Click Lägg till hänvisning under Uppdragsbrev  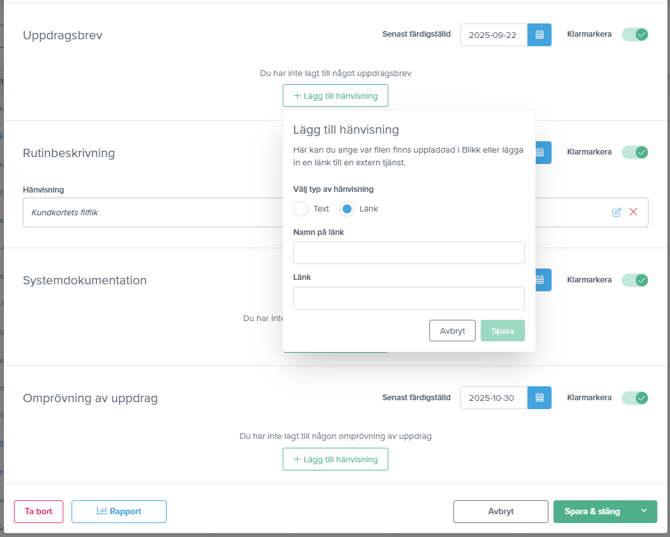pos(335,96)
